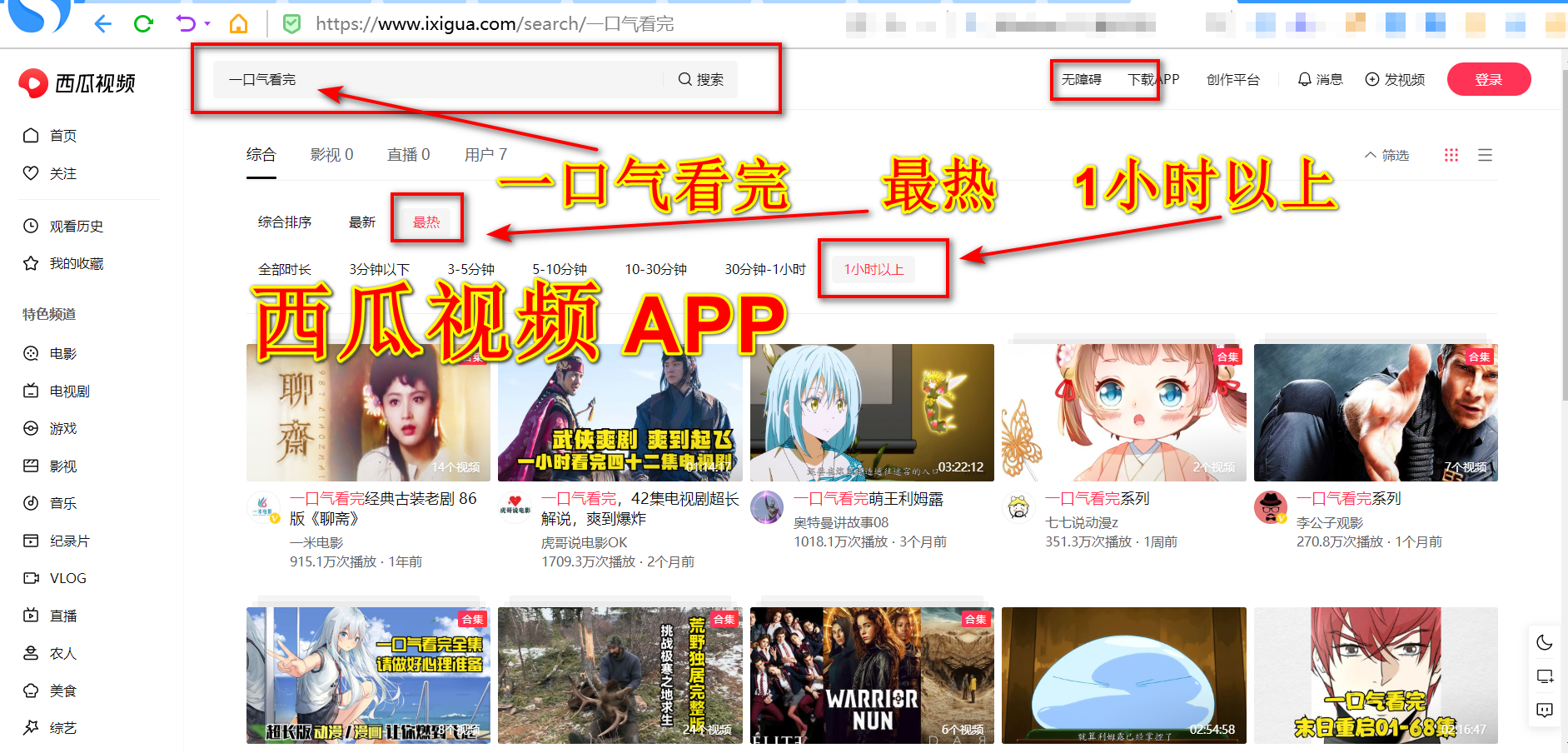Screen dimensions: 1568x753
Task: Click 下载APP download link
Action: (x=1154, y=80)
